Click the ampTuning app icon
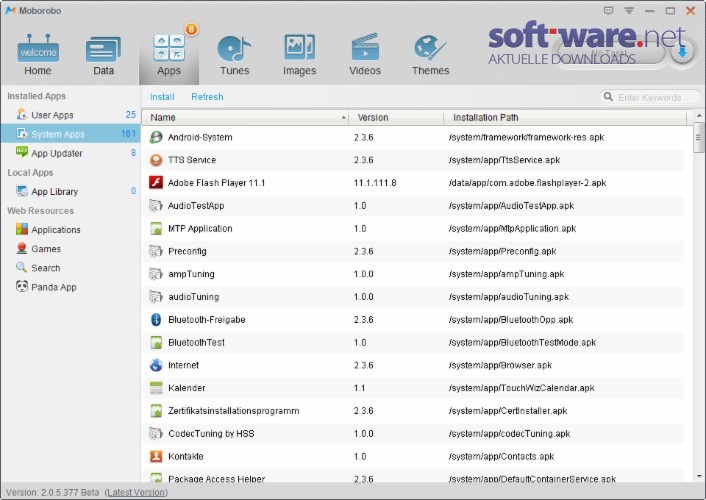The height and width of the screenshot is (500, 706). pos(156,274)
